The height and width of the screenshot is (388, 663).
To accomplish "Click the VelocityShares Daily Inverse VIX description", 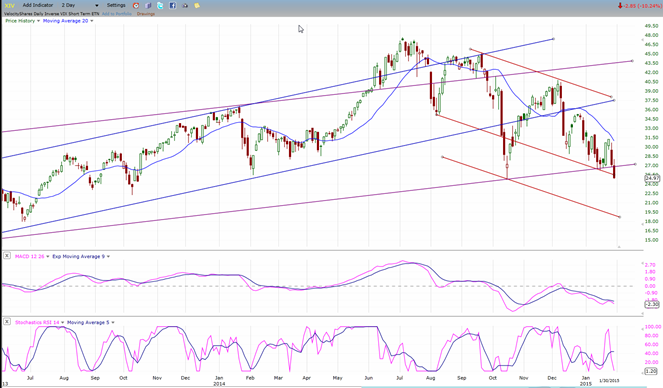I will (x=52, y=14).
